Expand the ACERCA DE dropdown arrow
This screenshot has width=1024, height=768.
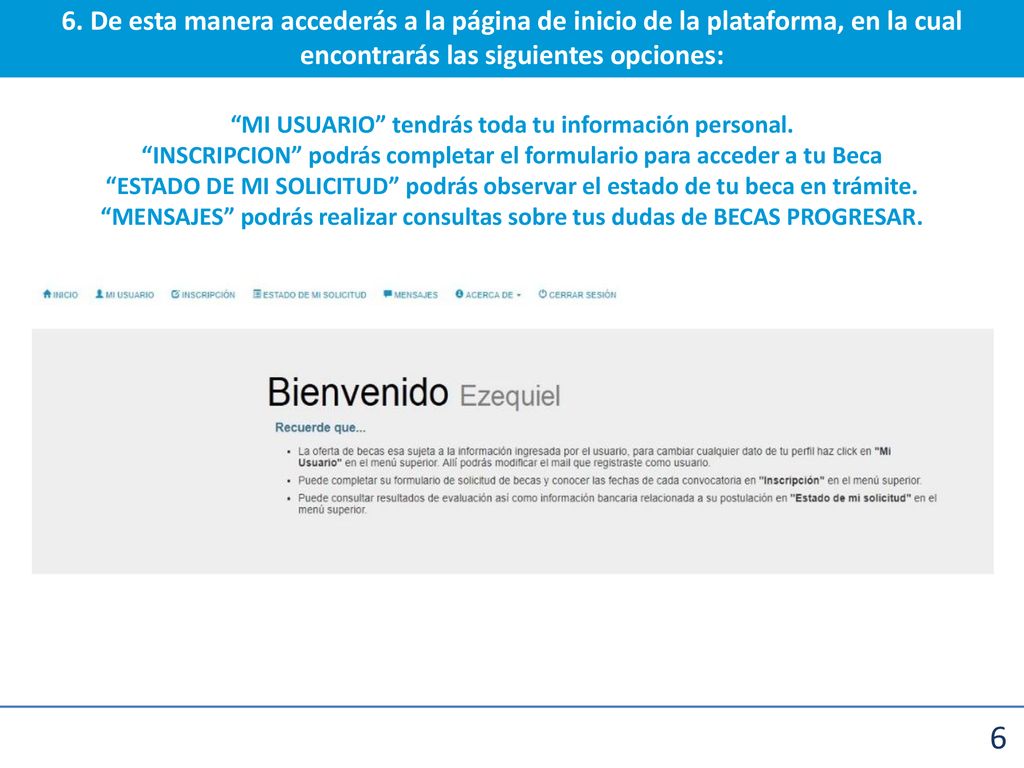pos(519,295)
